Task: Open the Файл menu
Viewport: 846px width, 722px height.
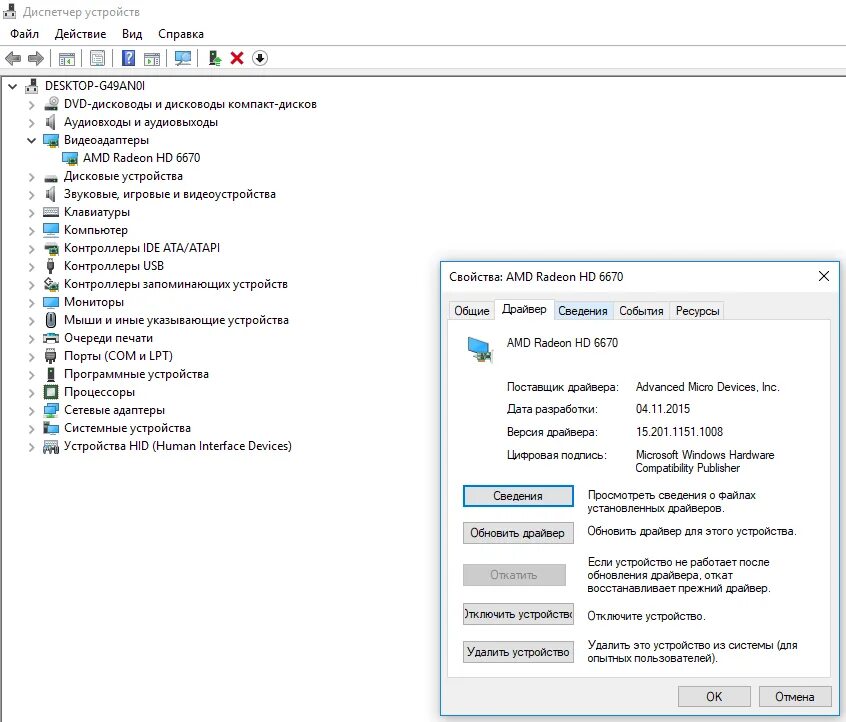Action: (24, 34)
